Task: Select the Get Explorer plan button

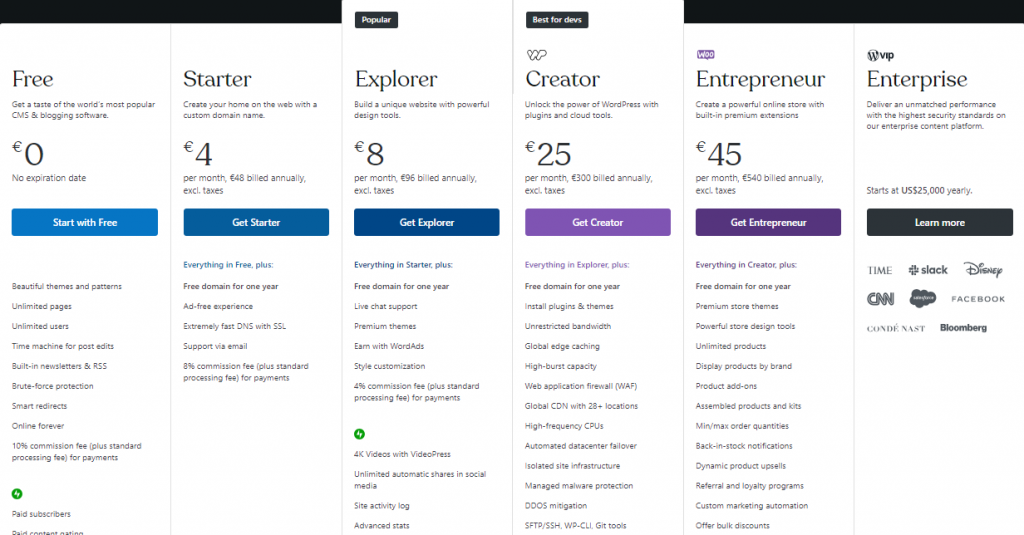Action: (426, 222)
